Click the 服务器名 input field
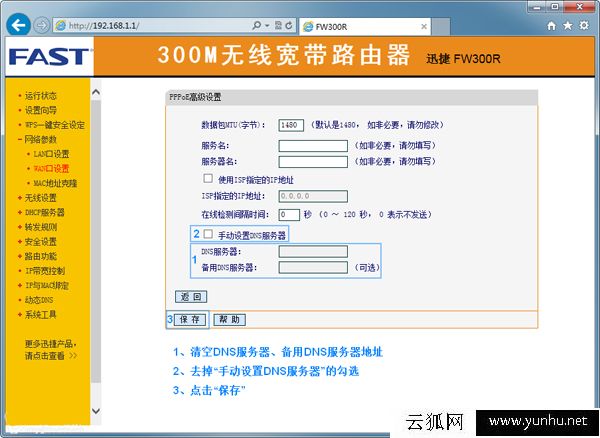 pyautogui.click(x=313, y=162)
